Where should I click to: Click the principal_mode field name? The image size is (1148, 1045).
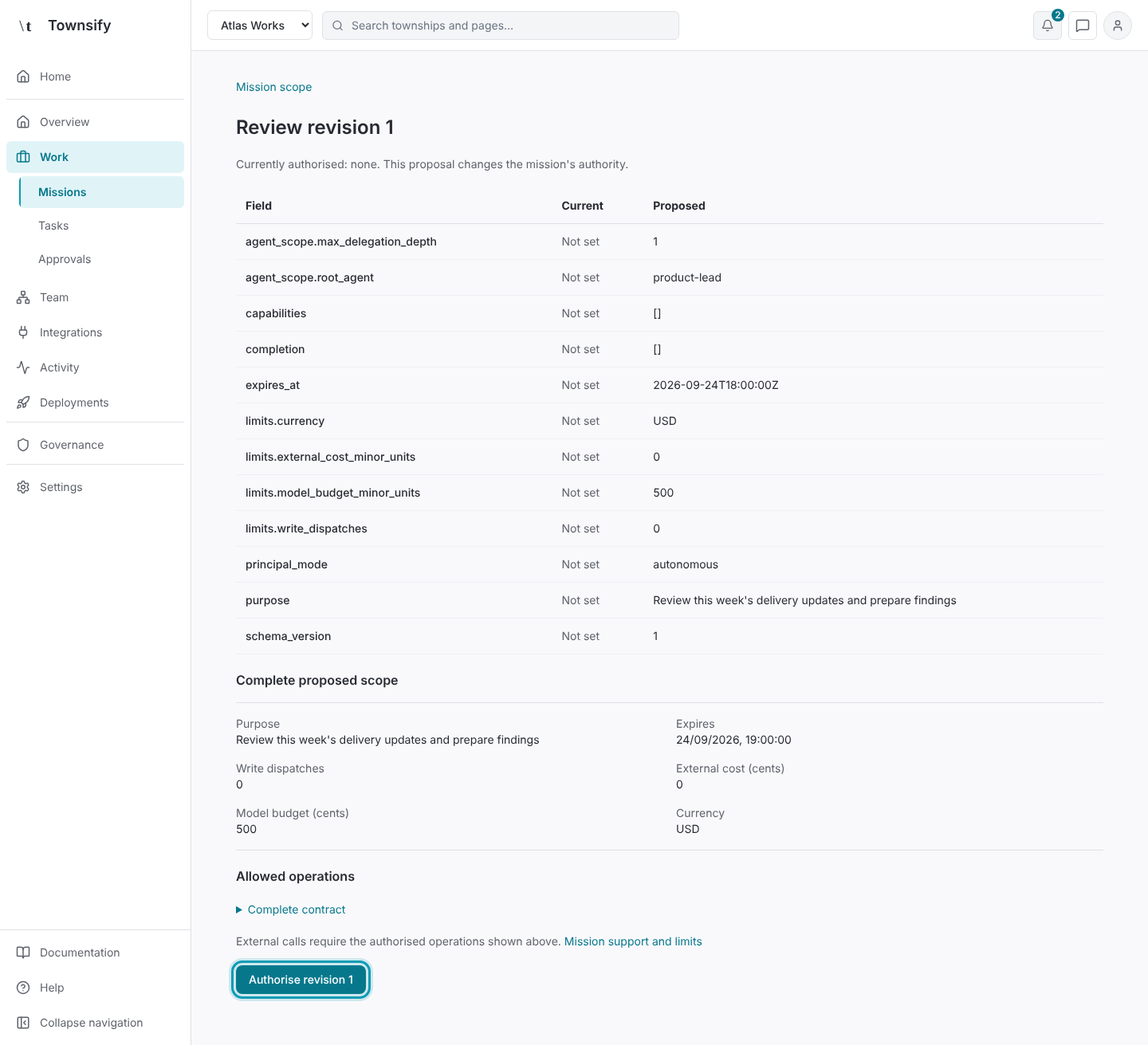[286, 564]
